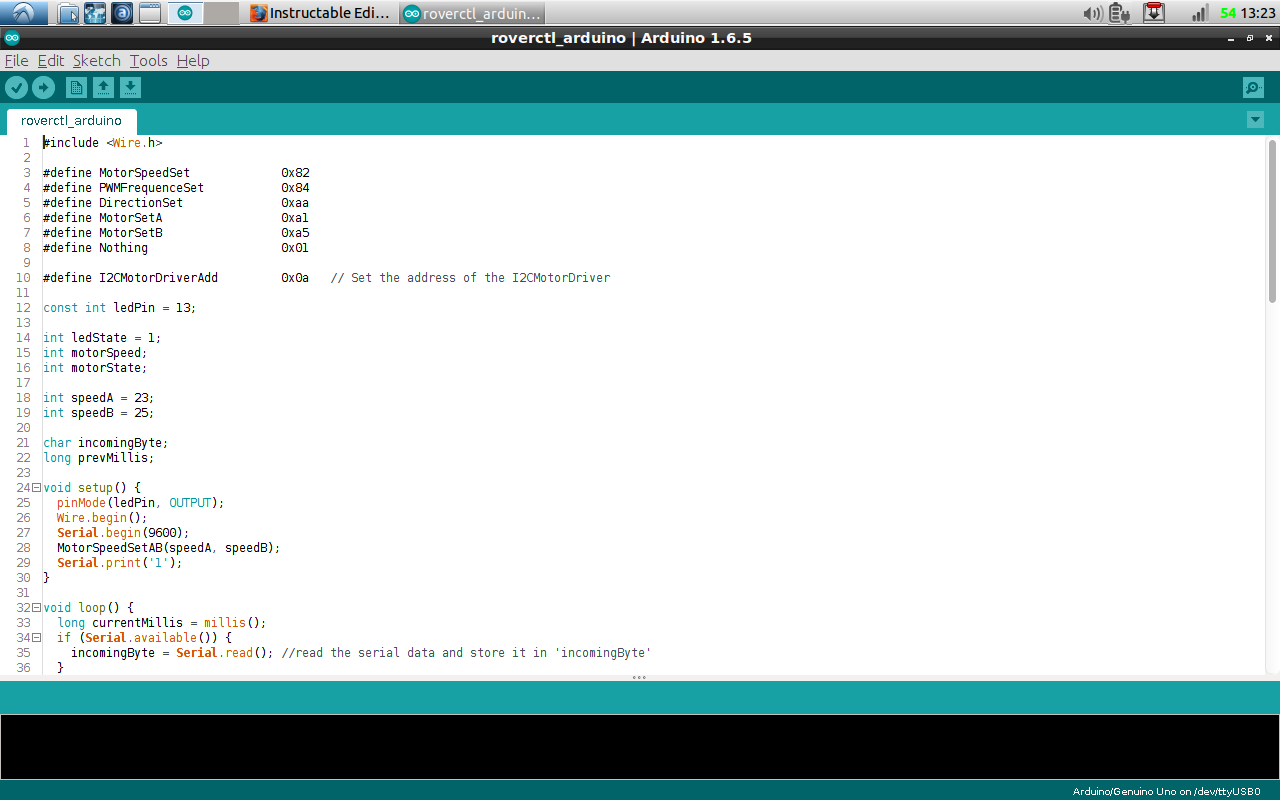Launch the web browser globe icon
Screen dimensions: 1280x800
(95, 13)
